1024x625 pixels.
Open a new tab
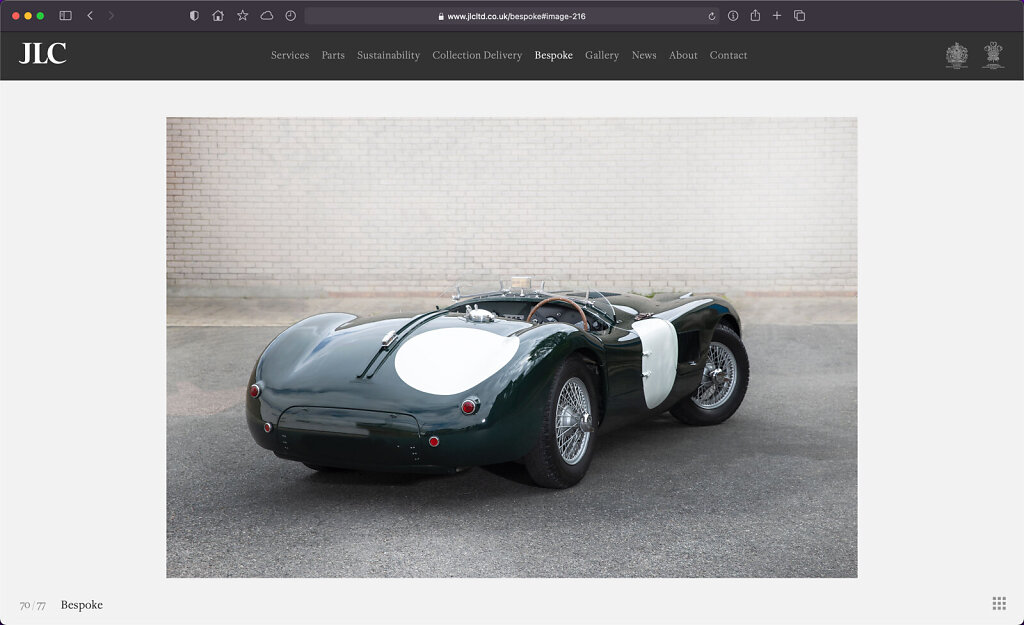coord(777,16)
